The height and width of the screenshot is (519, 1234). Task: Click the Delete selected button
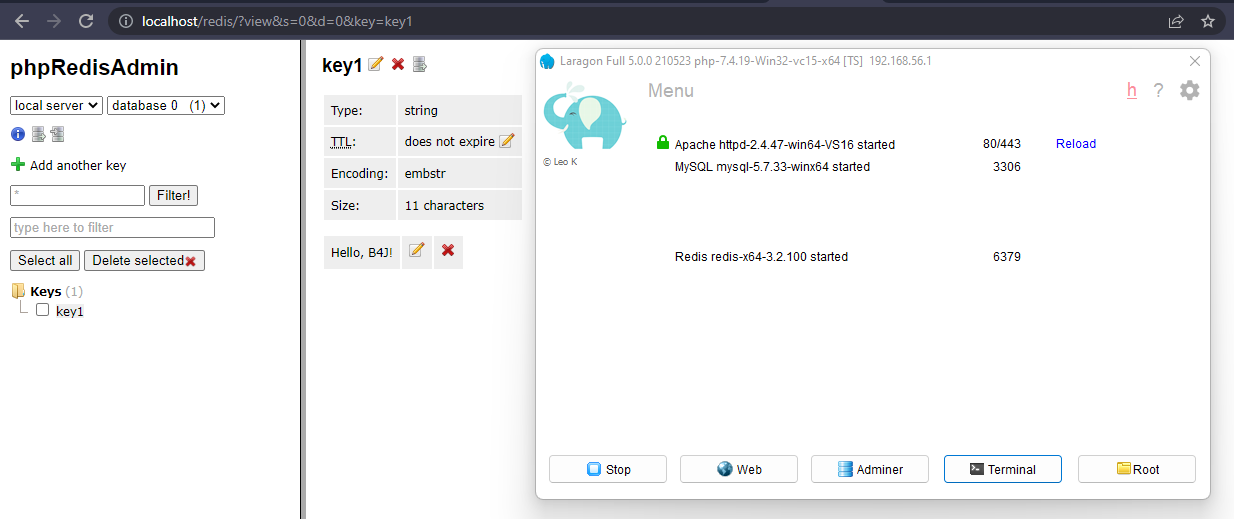(144, 260)
